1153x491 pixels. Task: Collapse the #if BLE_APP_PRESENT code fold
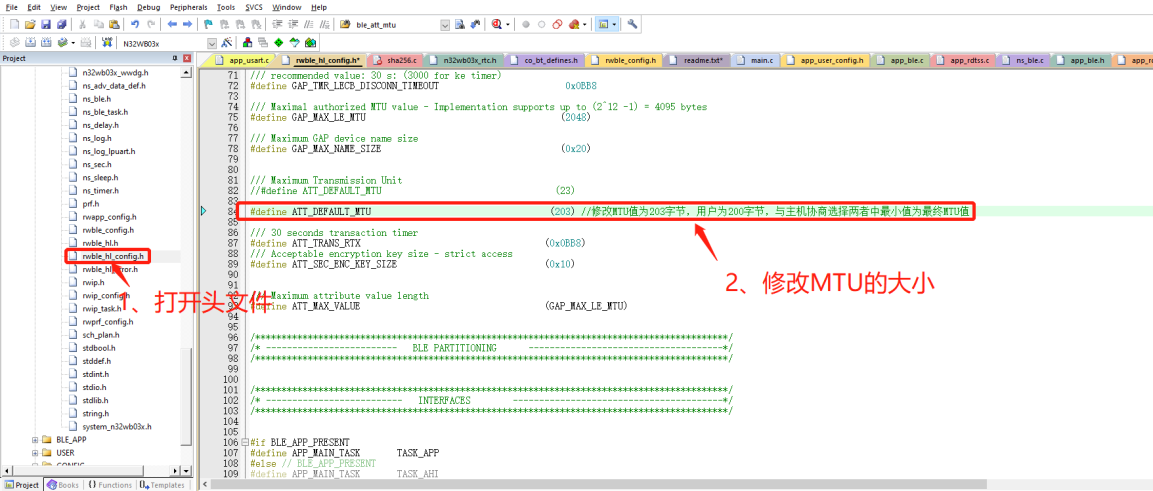pyautogui.click(x=247, y=442)
